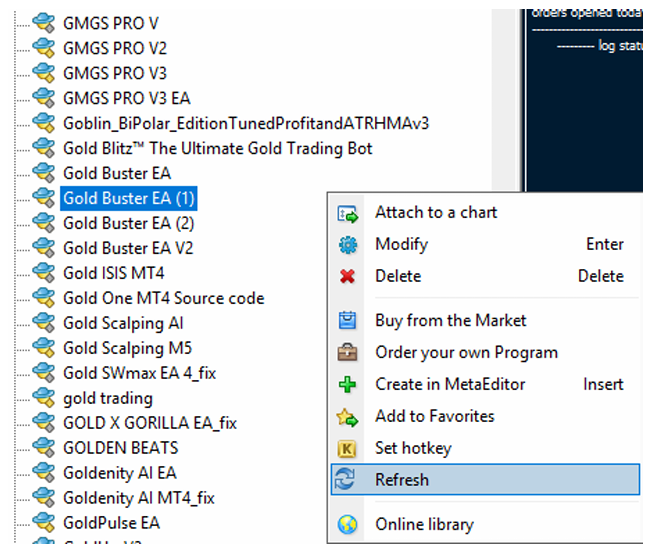Select the Refresh context menu entry

pos(485,480)
